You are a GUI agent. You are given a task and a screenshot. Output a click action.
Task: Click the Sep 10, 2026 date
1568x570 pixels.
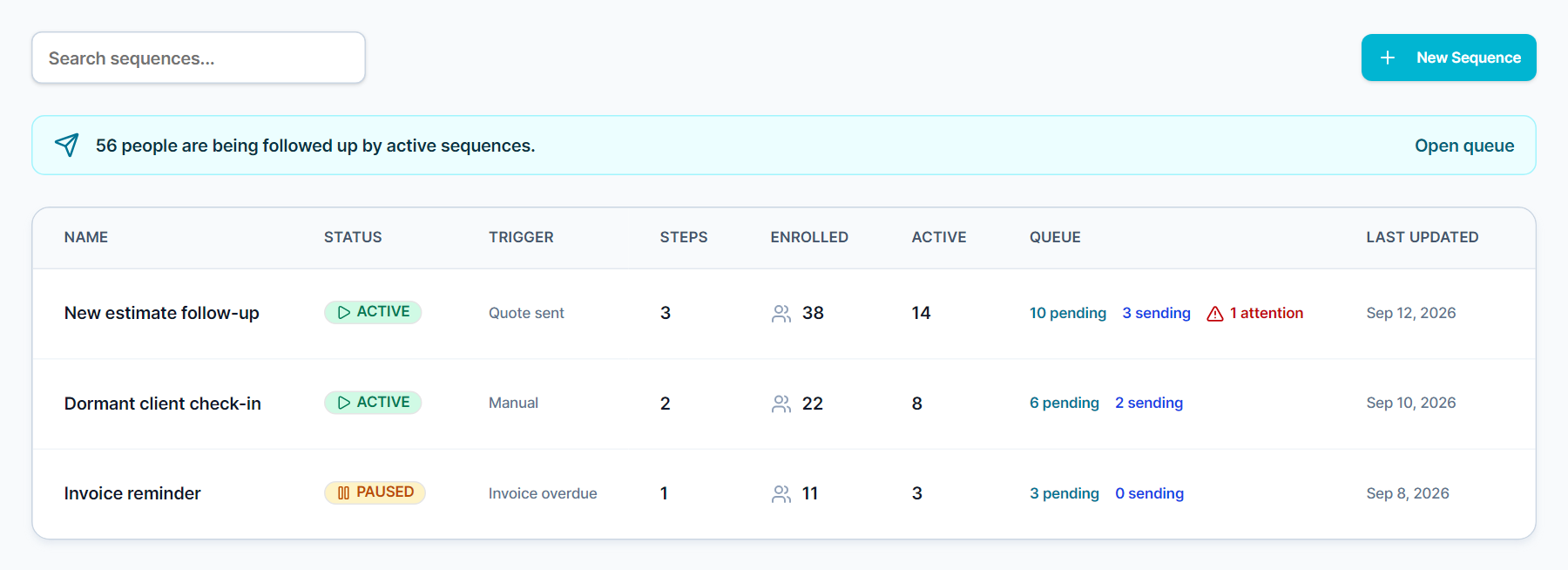(x=1411, y=403)
